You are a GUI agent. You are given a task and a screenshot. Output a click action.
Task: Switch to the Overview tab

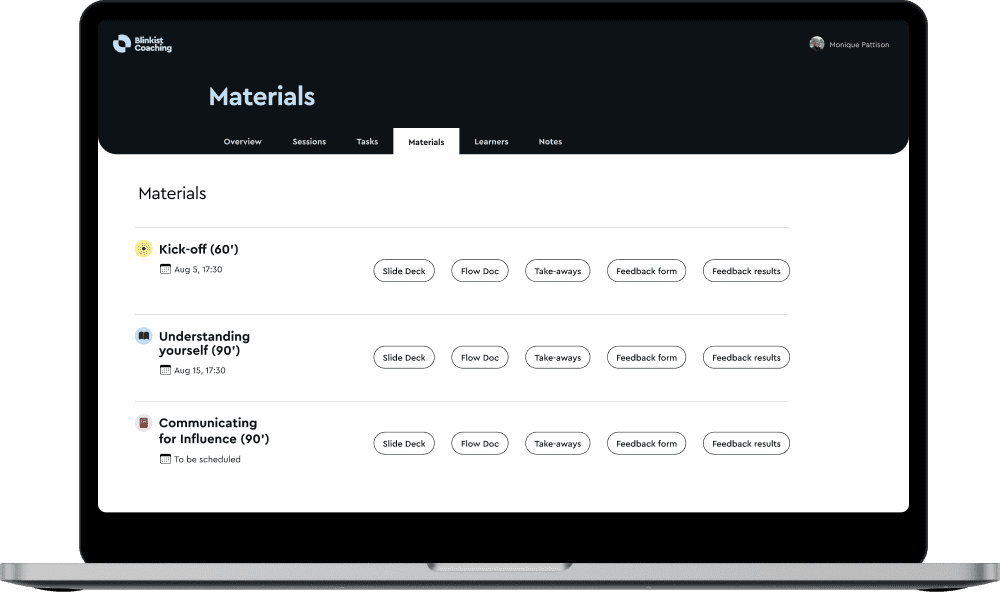[x=242, y=142]
